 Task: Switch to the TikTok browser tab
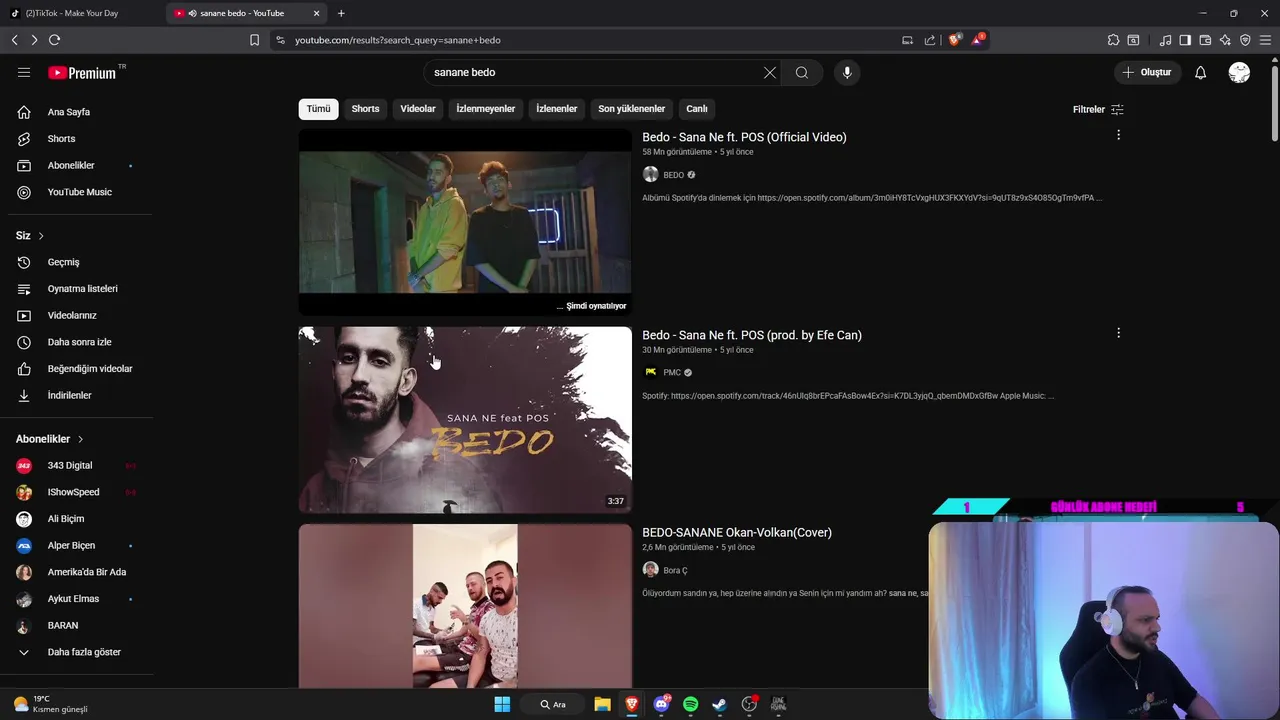point(80,13)
